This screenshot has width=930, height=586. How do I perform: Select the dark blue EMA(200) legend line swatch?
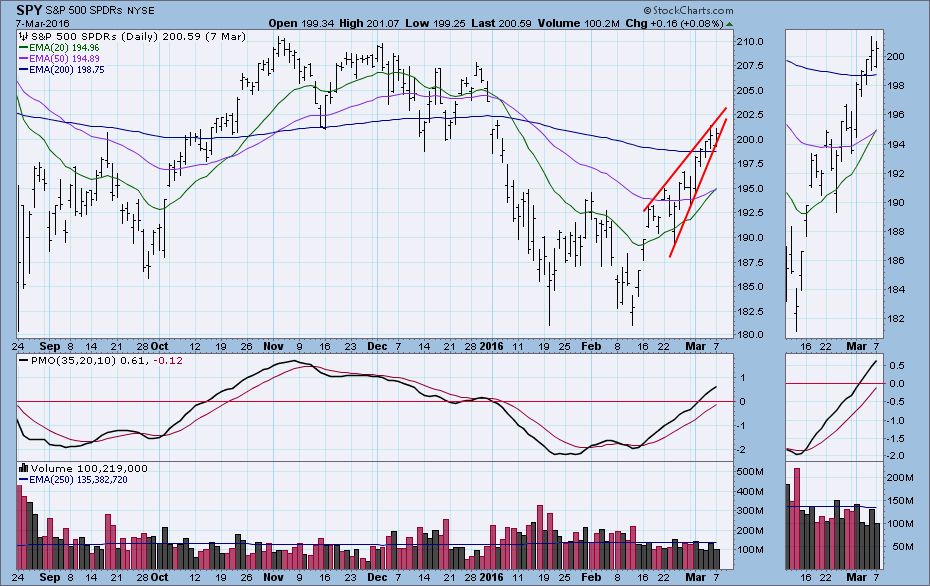(x=24, y=70)
